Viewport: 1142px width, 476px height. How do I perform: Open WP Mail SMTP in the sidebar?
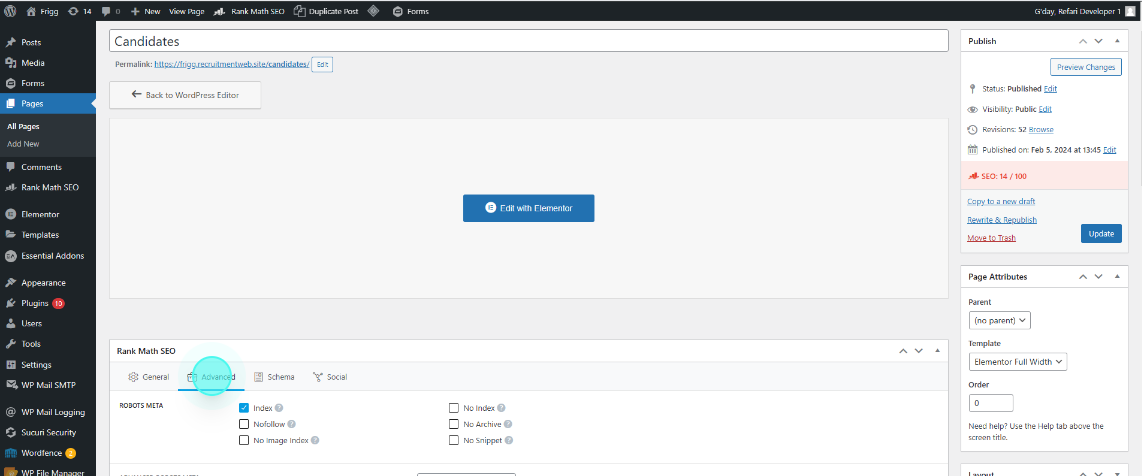point(47,384)
